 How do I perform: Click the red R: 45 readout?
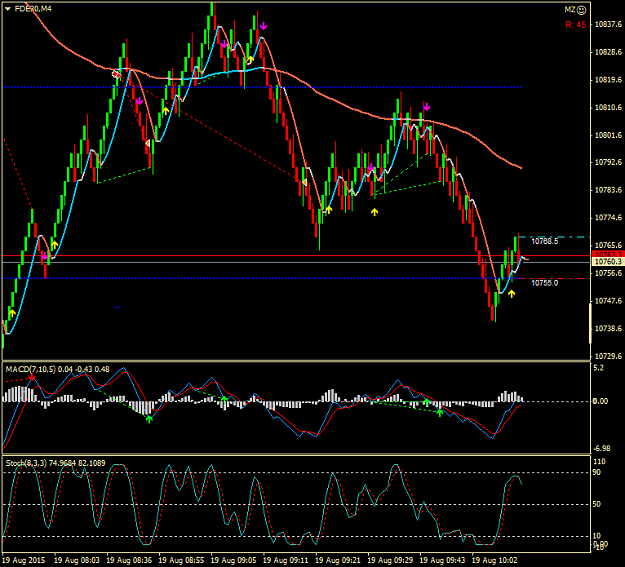click(576, 25)
